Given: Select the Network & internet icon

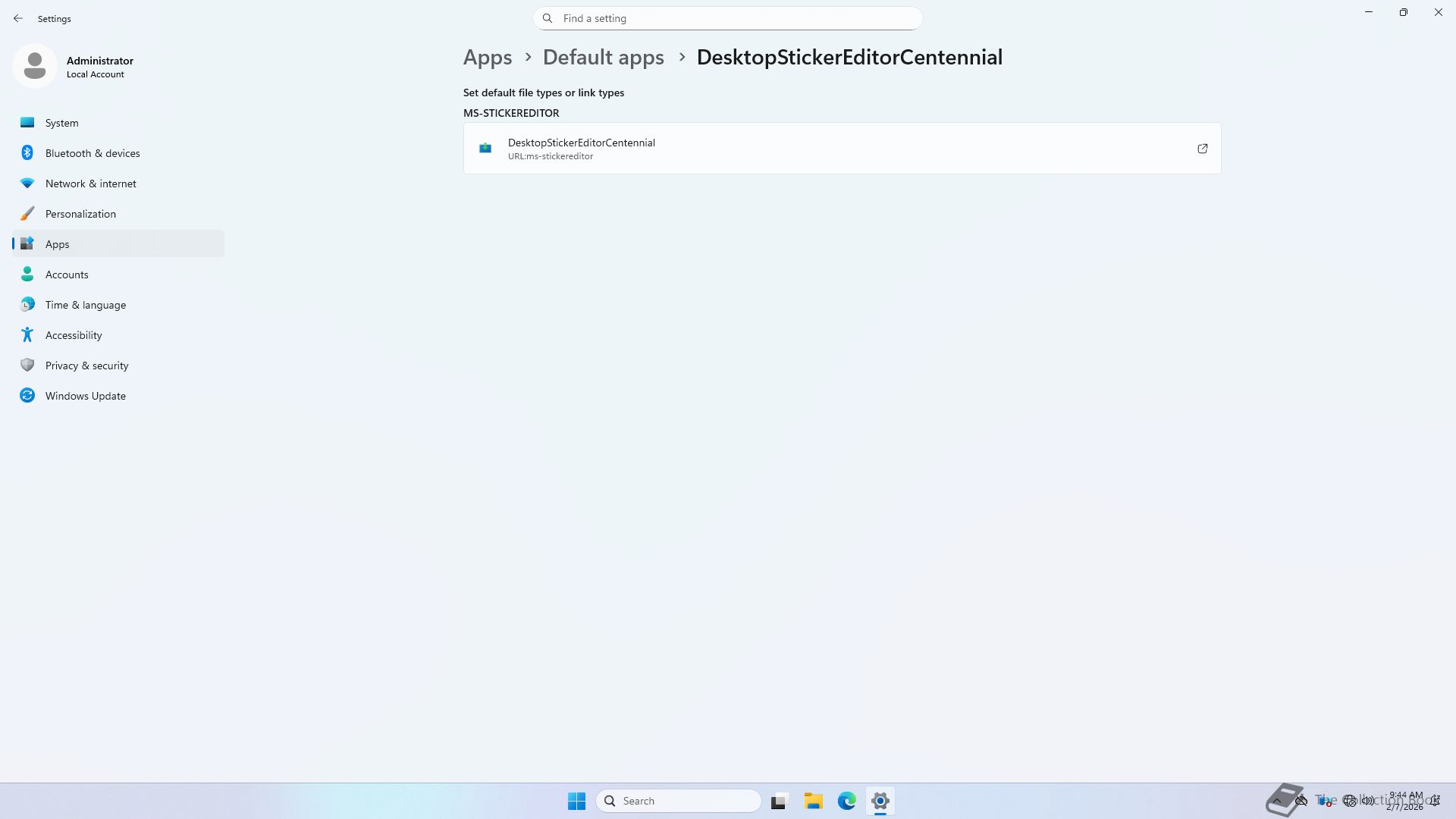Looking at the screenshot, I should [27, 184].
